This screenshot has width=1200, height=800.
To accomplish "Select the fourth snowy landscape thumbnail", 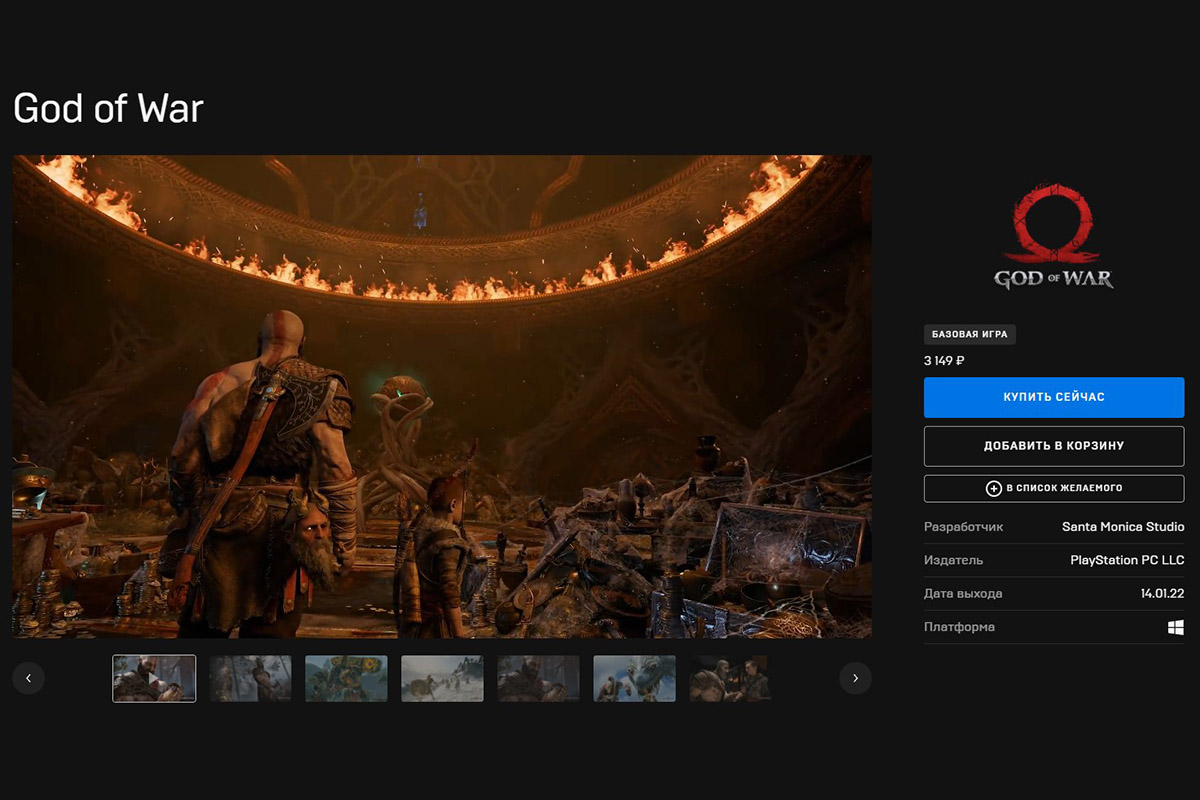I will [442, 678].
